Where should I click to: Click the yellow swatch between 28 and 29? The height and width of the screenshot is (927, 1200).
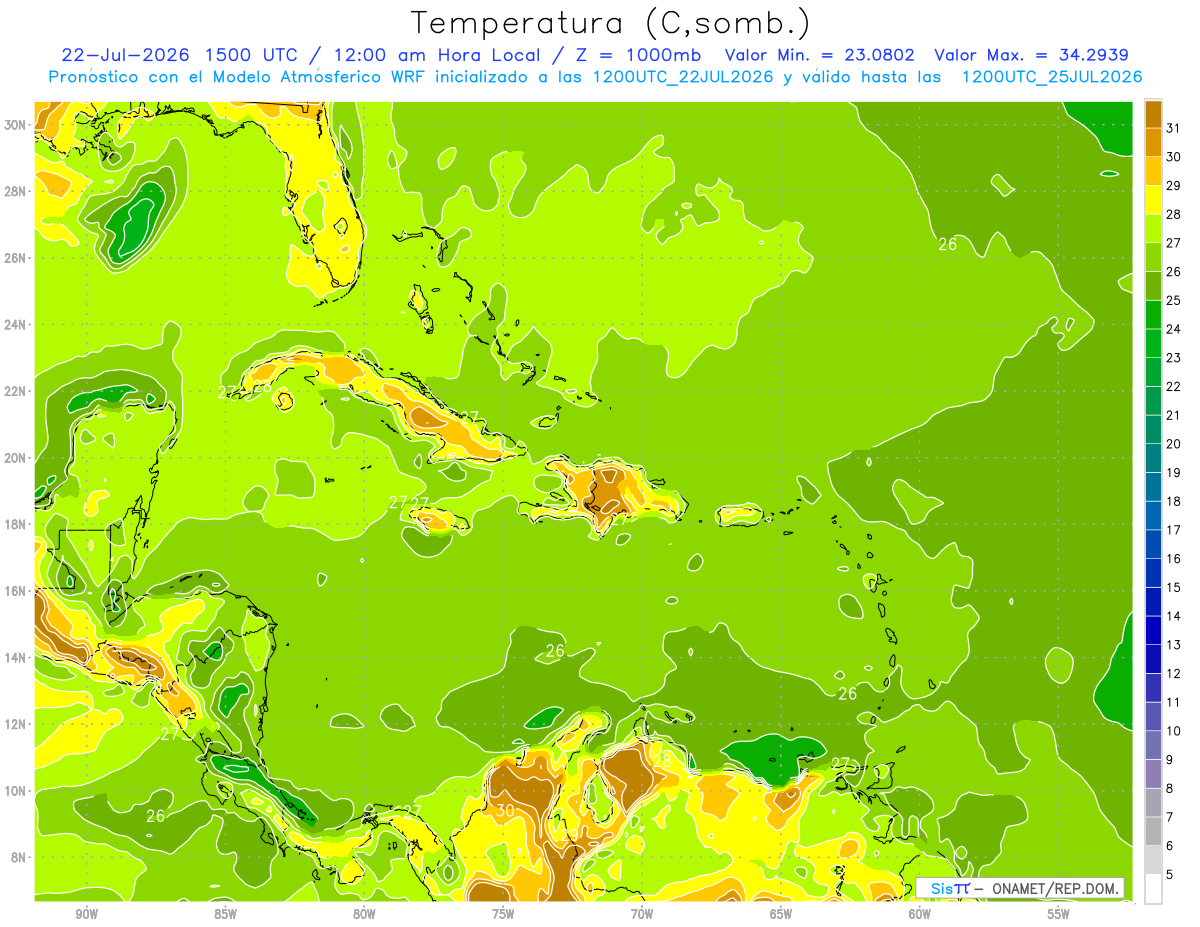pos(1153,199)
